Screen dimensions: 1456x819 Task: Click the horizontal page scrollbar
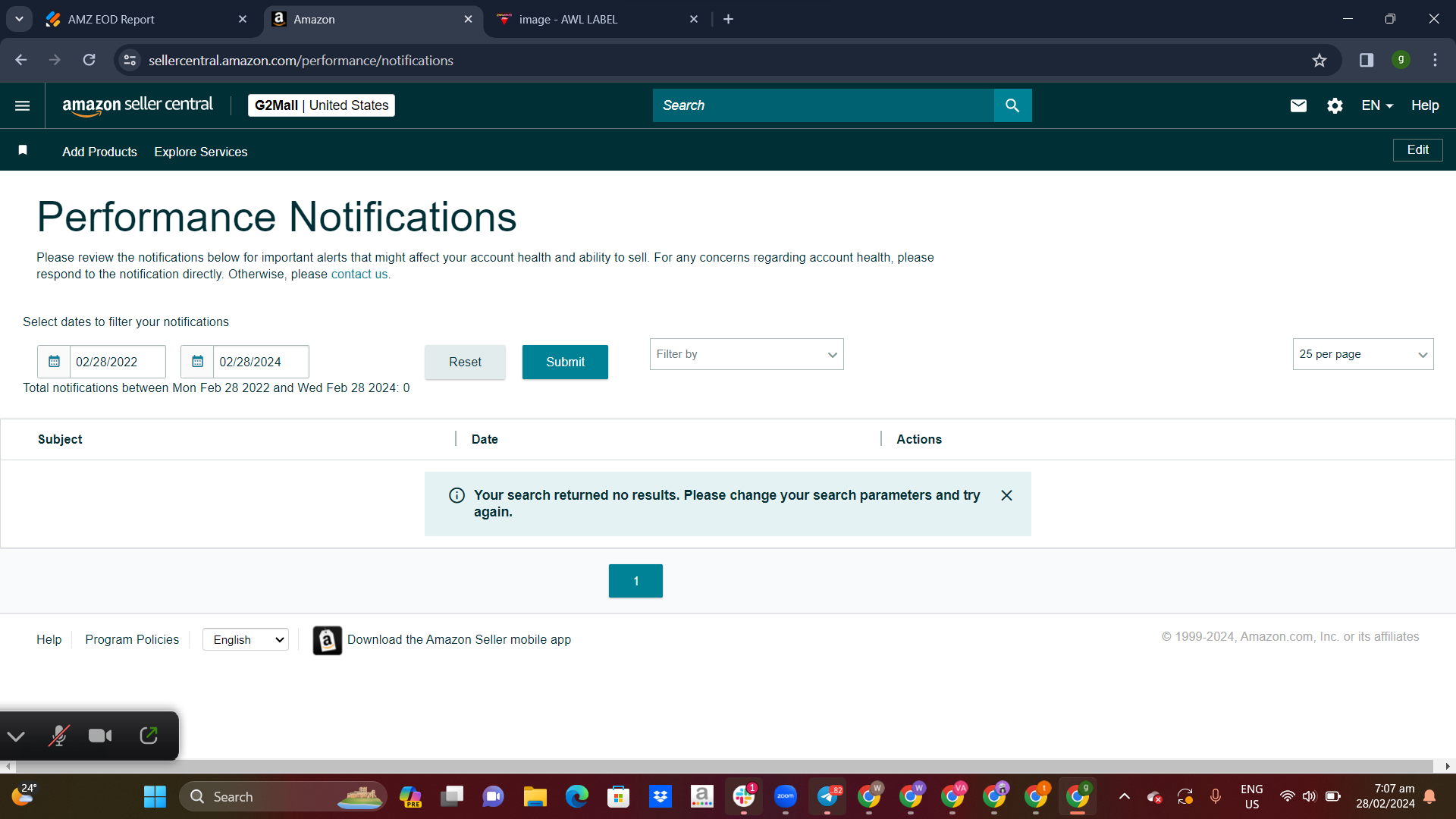click(719, 766)
